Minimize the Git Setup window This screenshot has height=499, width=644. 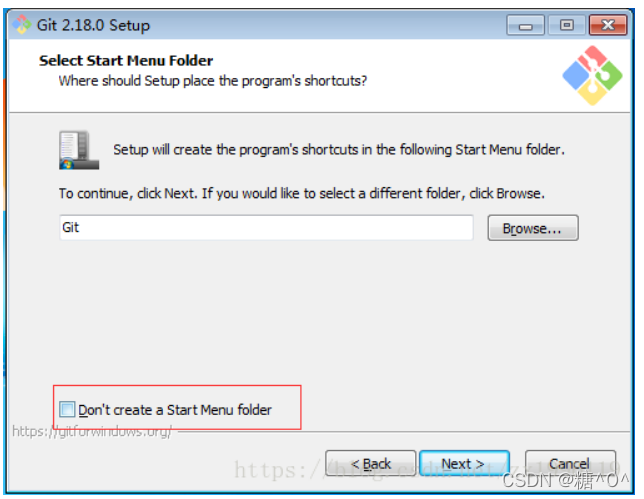525,25
